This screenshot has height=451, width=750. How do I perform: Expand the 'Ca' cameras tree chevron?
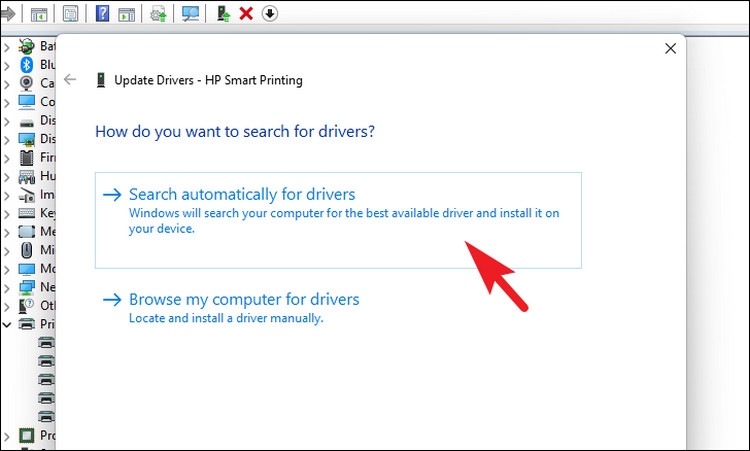coord(7,84)
